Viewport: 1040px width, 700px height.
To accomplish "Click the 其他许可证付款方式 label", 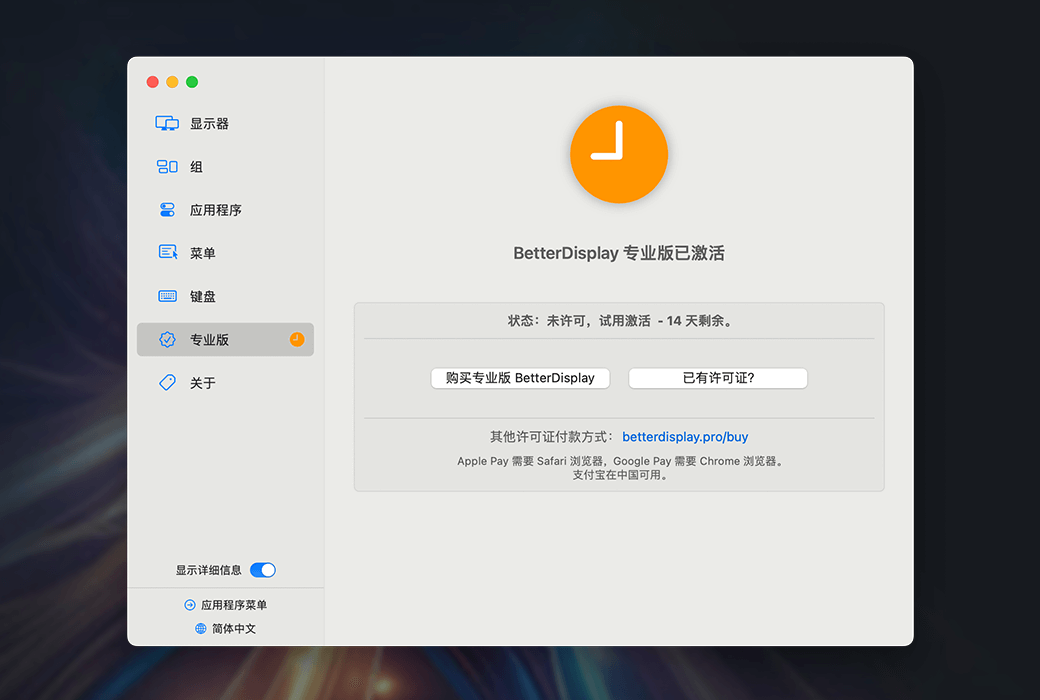I will point(551,437).
